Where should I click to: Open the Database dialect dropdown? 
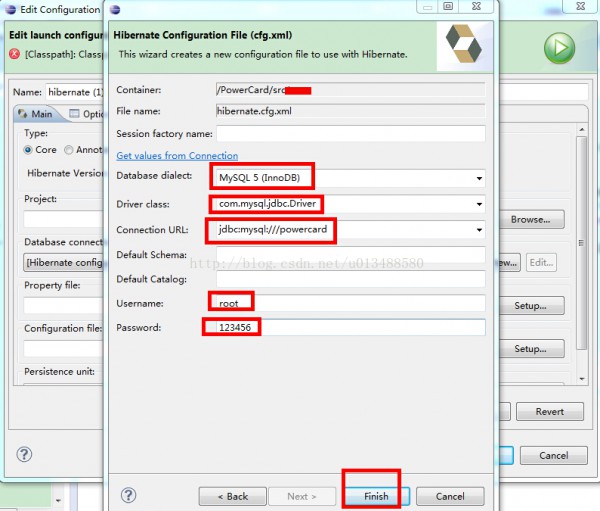(479, 178)
